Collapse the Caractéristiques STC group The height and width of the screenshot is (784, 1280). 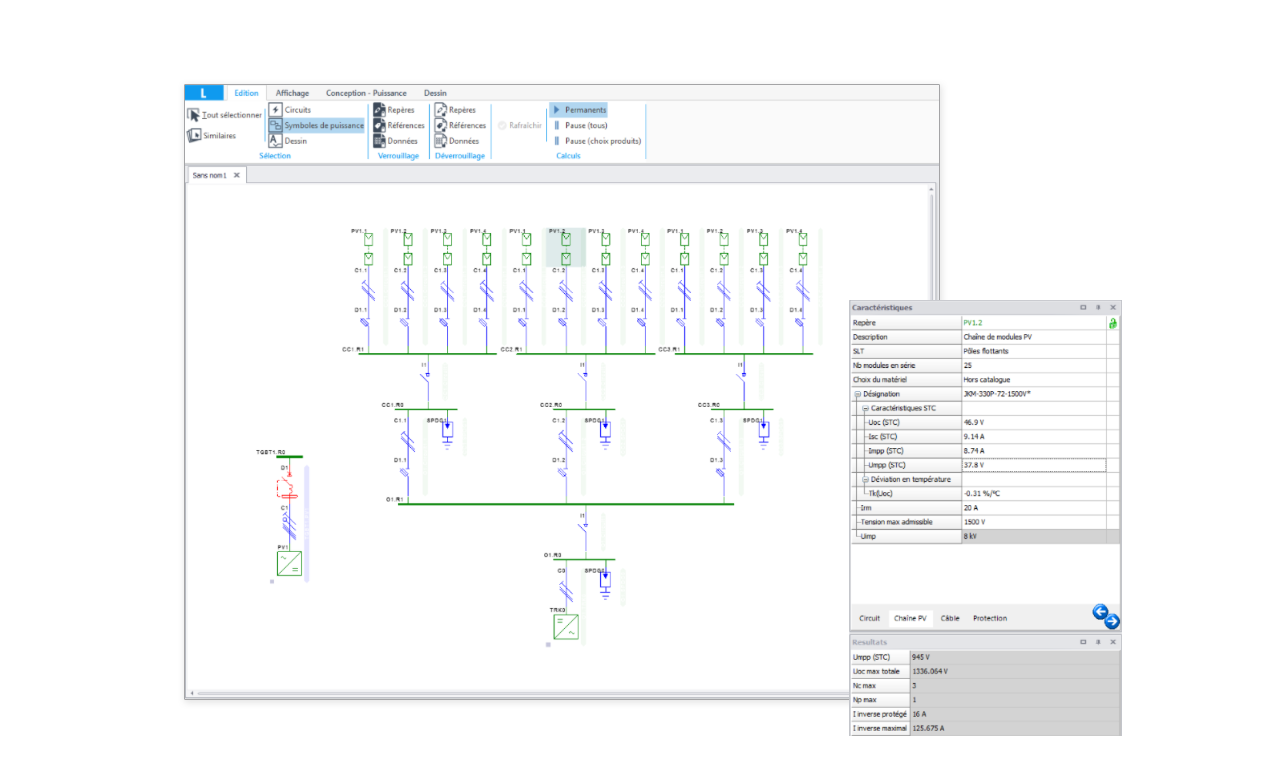[865, 408]
